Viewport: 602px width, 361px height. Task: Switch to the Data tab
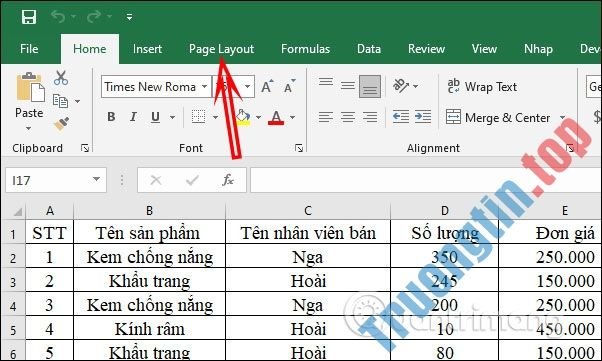[x=369, y=49]
